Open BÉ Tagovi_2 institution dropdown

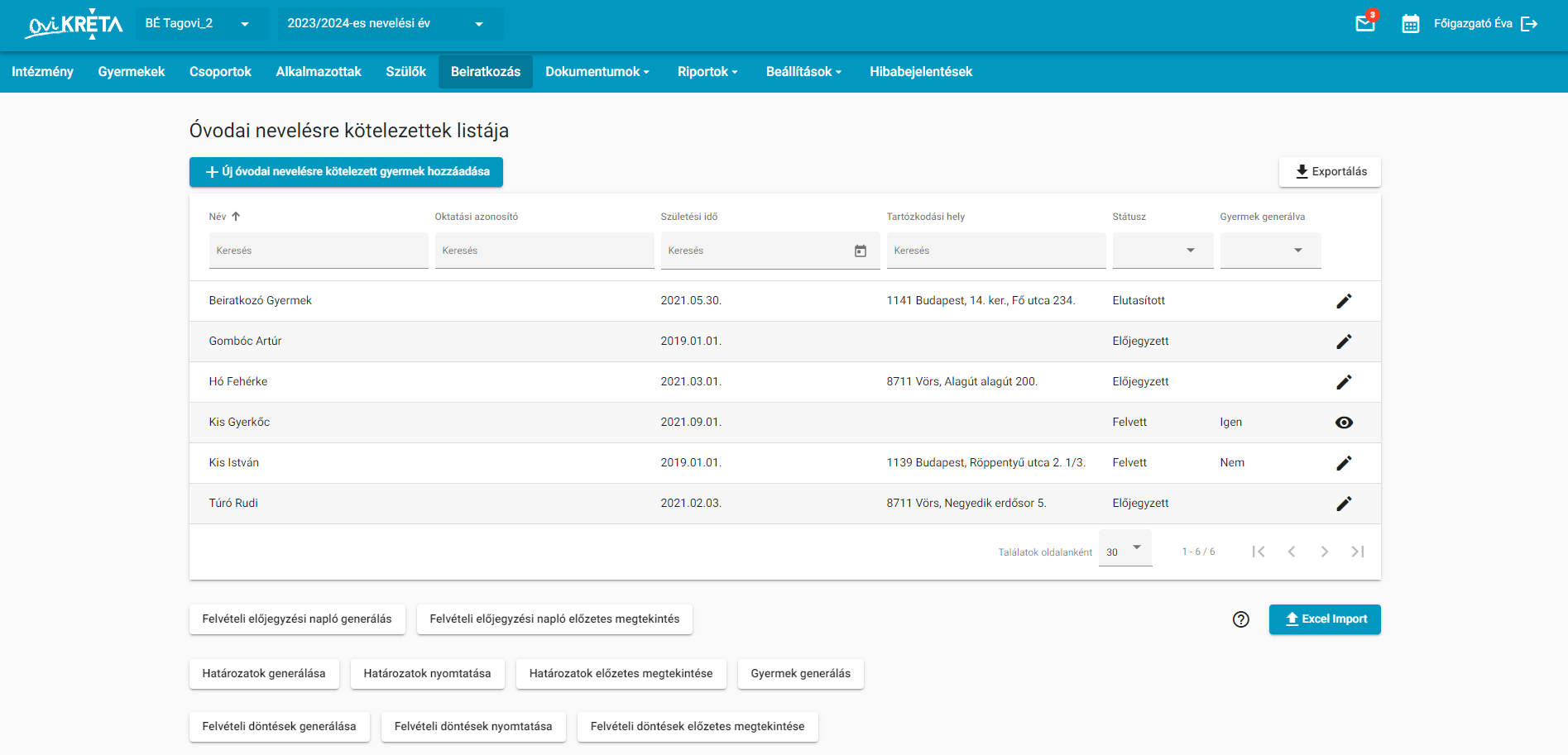click(202, 24)
